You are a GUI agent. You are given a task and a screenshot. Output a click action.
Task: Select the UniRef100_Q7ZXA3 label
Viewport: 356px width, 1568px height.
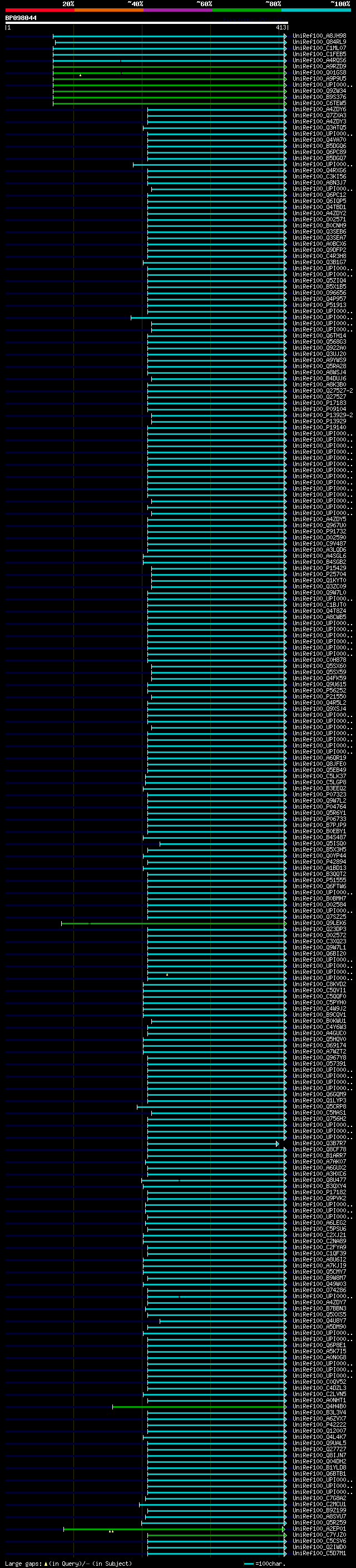point(319,116)
